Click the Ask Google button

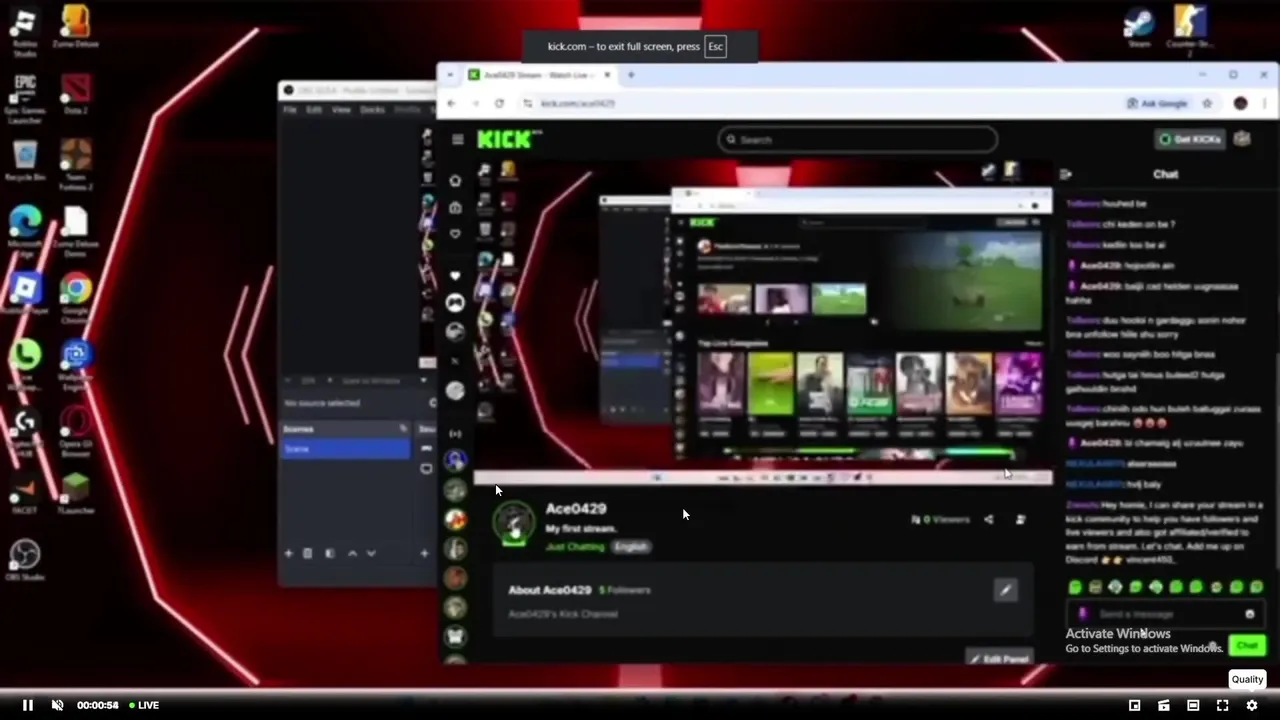pyautogui.click(x=1157, y=103)
